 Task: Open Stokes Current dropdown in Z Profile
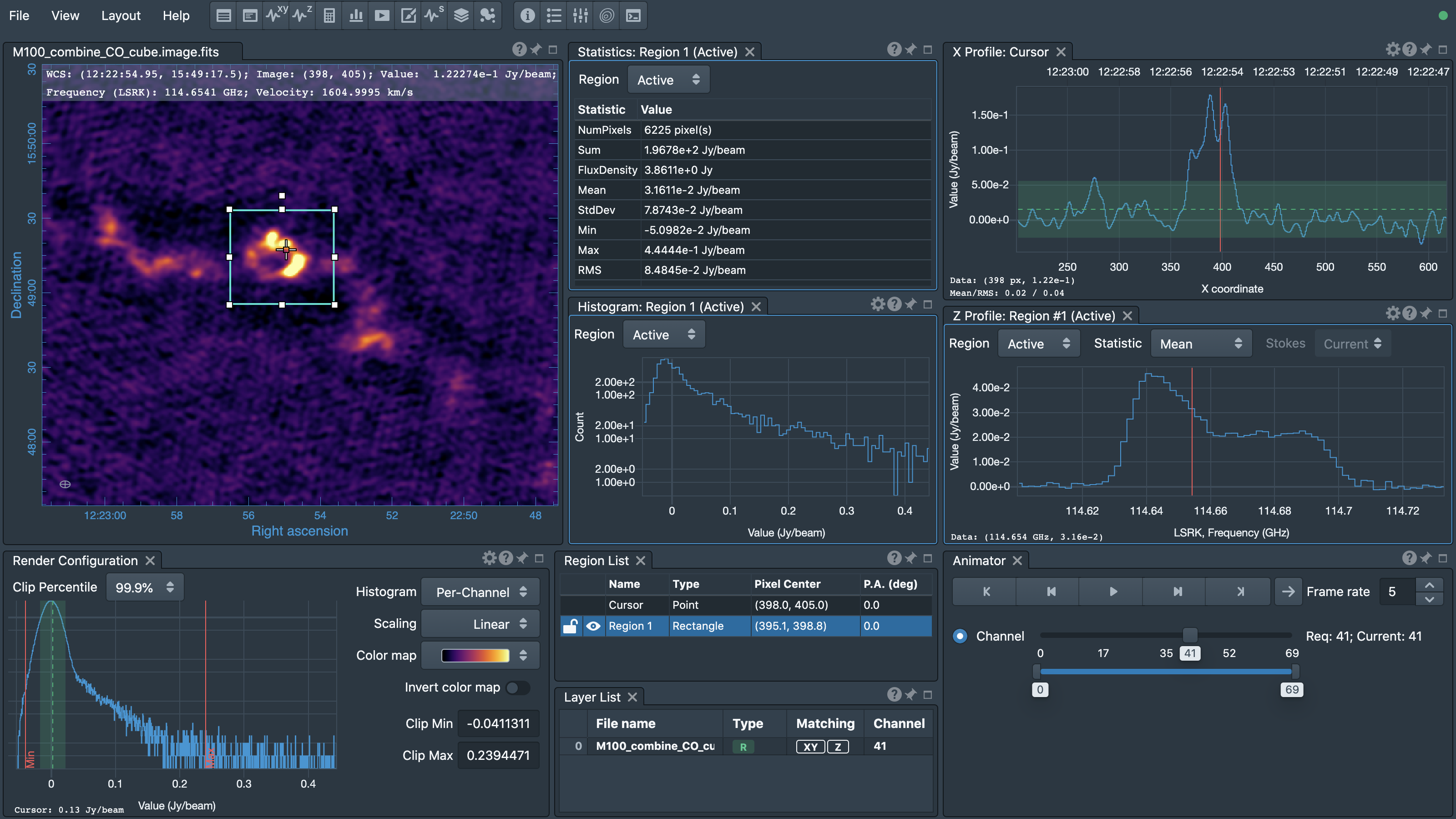[x=1353, y=344]
